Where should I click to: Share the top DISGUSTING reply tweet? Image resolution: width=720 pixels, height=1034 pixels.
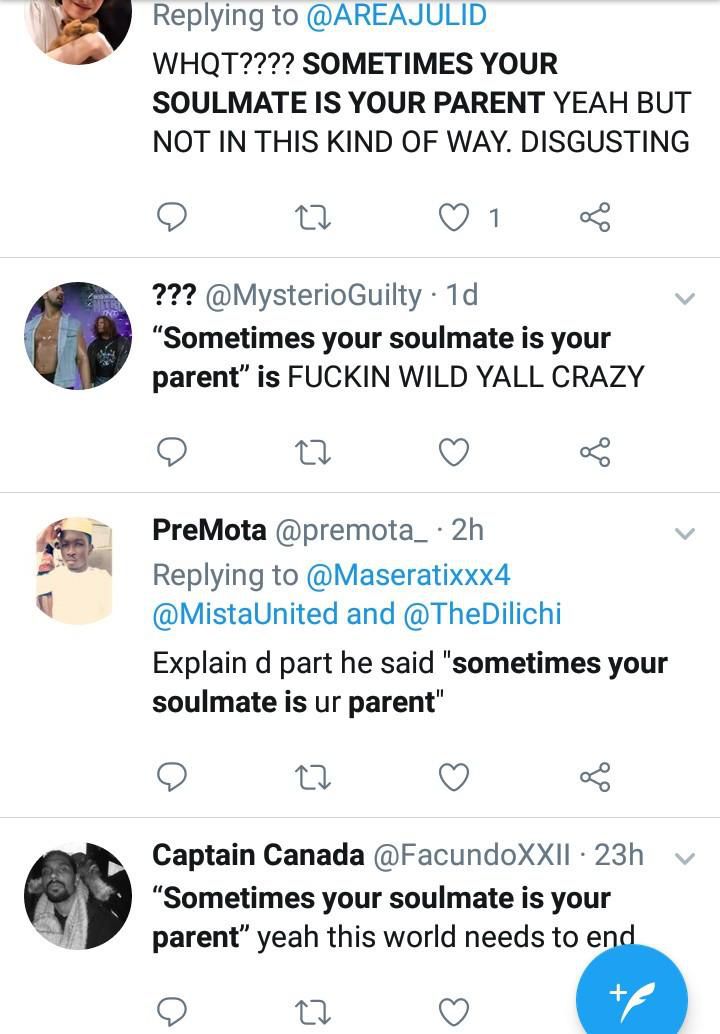(x=595, y=217)
